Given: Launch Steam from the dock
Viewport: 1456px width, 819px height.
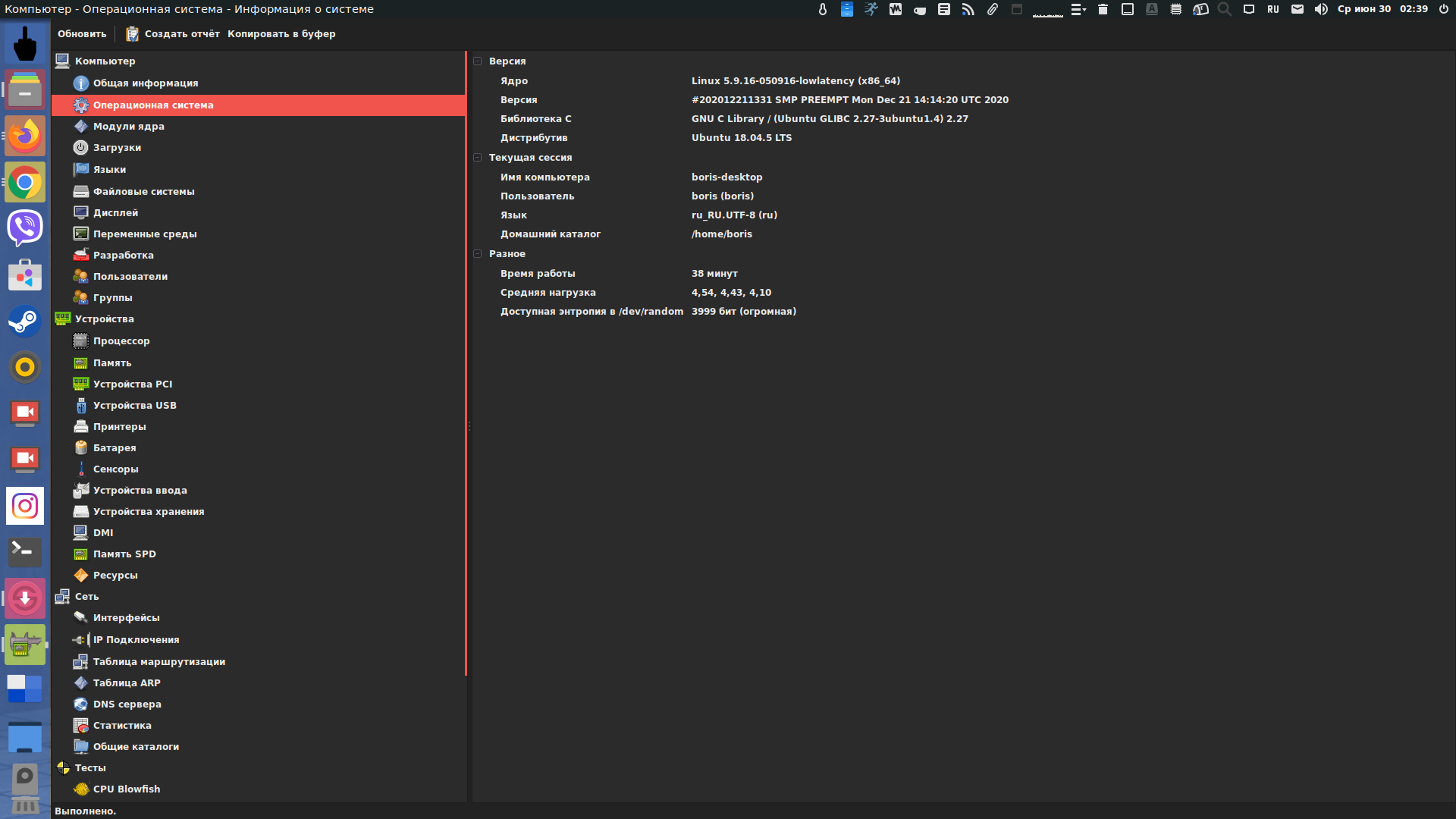Looking at the screenshot, I should tap(25, 322).
